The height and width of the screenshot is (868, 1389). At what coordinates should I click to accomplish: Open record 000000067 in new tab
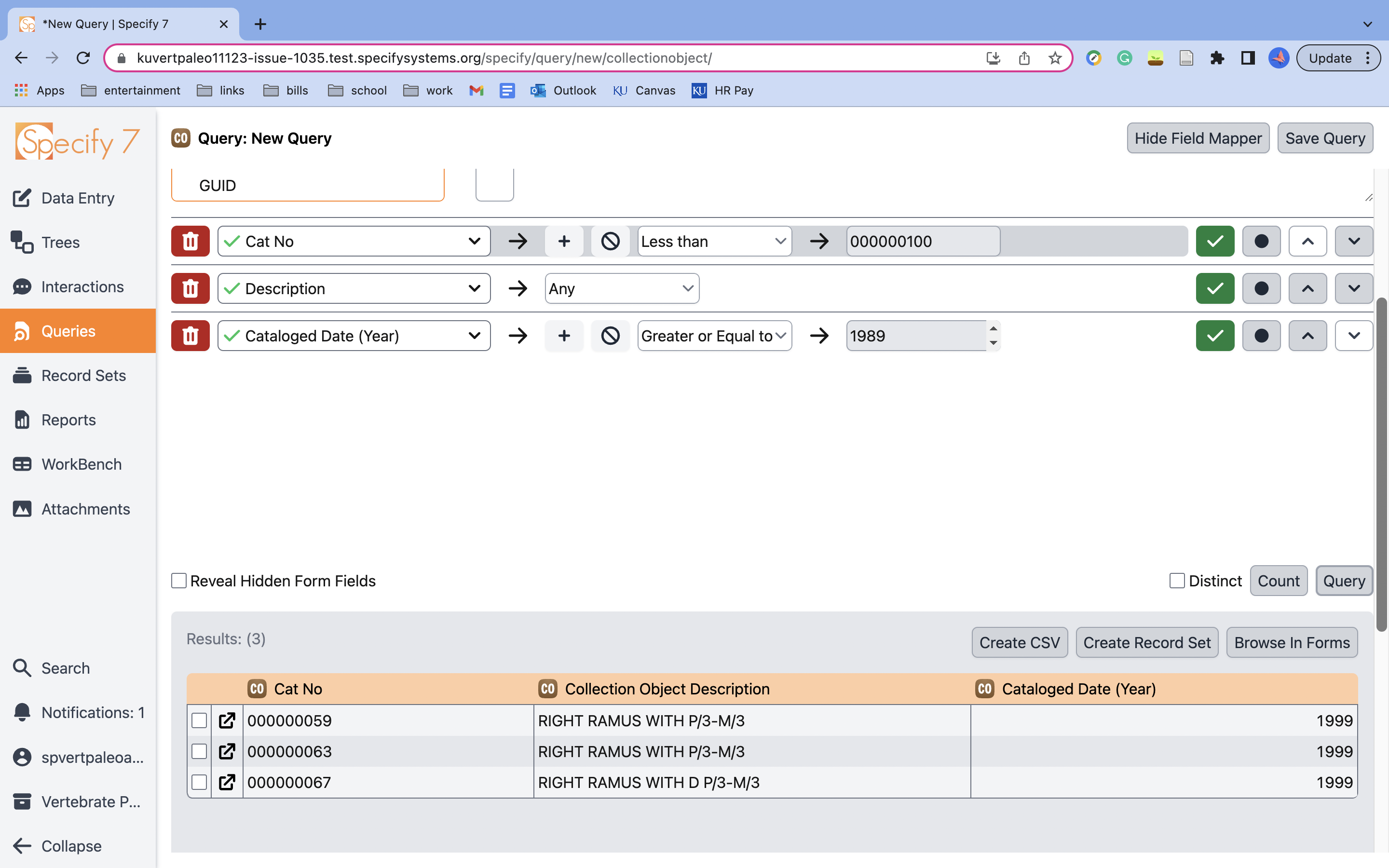click(227, 783)
